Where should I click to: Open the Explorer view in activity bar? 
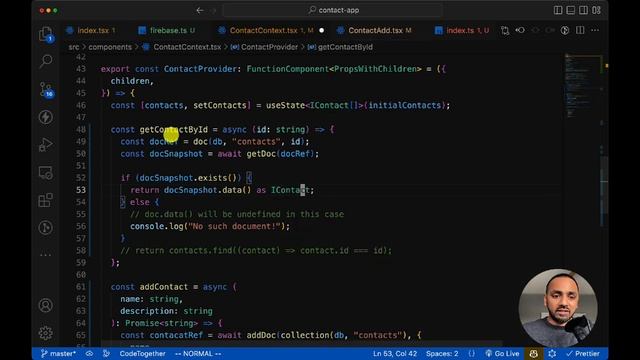click(x=46, y=34)
